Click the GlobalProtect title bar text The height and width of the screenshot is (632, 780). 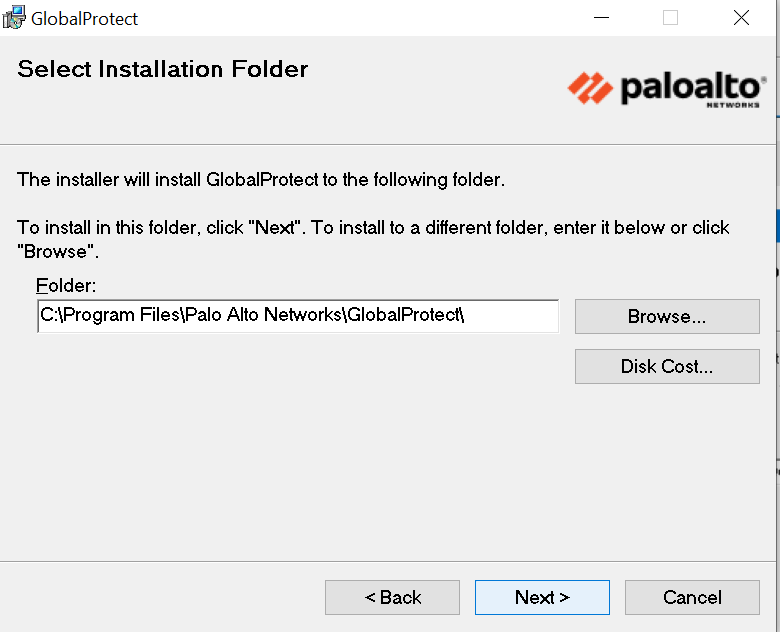coord(85,19)
